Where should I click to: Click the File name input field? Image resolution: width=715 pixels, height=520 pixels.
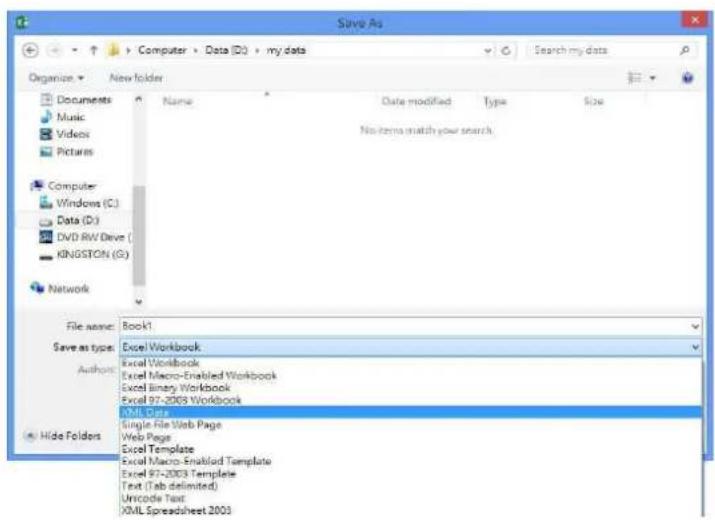tap(404, 326)
